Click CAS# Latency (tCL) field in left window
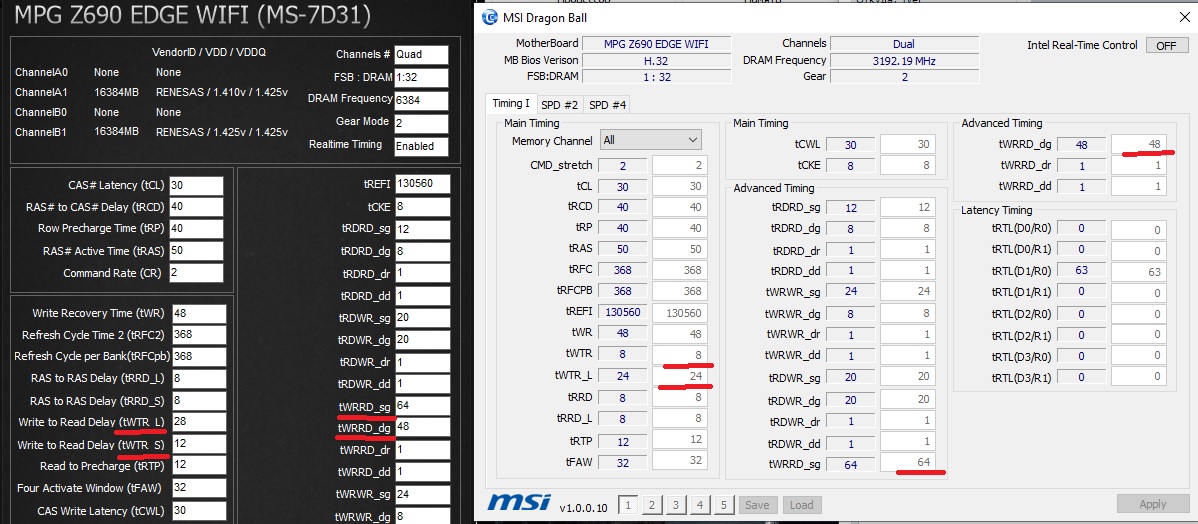The height and width of the screenshot is (524, 1198). tap(197, 186)
